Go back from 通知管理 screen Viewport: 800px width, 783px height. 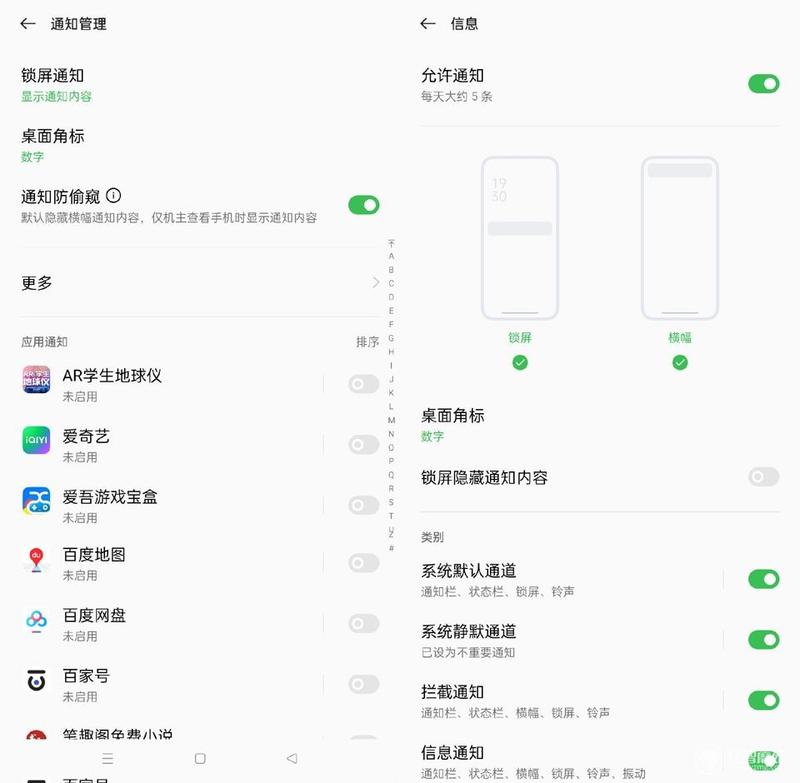(28, 23)
